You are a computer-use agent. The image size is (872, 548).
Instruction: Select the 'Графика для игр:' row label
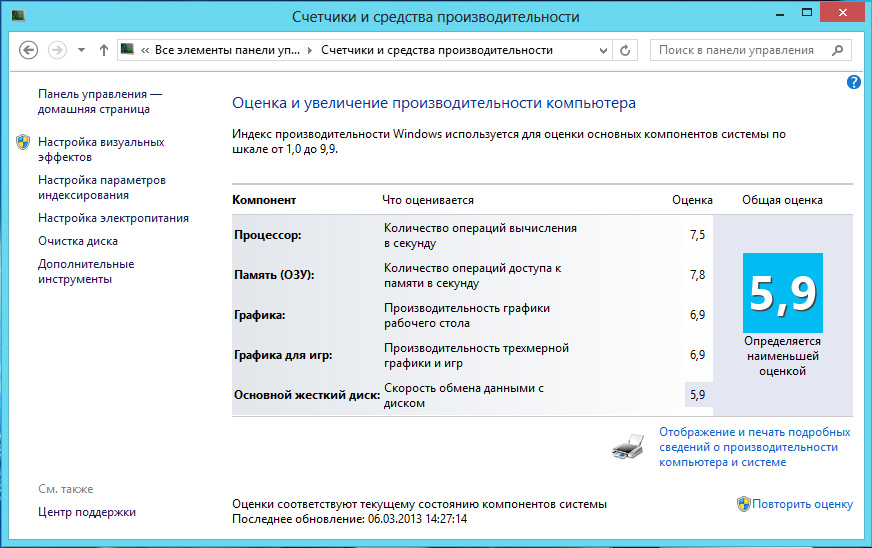(x=283, y=355)
